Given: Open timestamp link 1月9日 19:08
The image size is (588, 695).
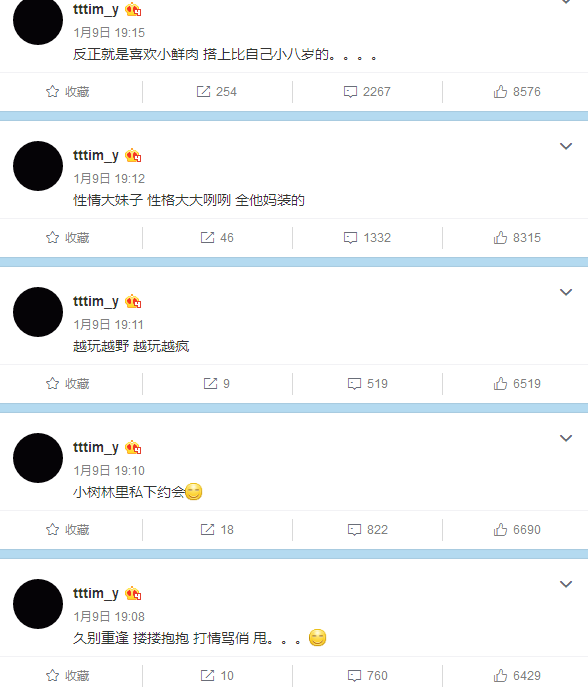Looking at the screenshot, I should [x=109, y=617].
